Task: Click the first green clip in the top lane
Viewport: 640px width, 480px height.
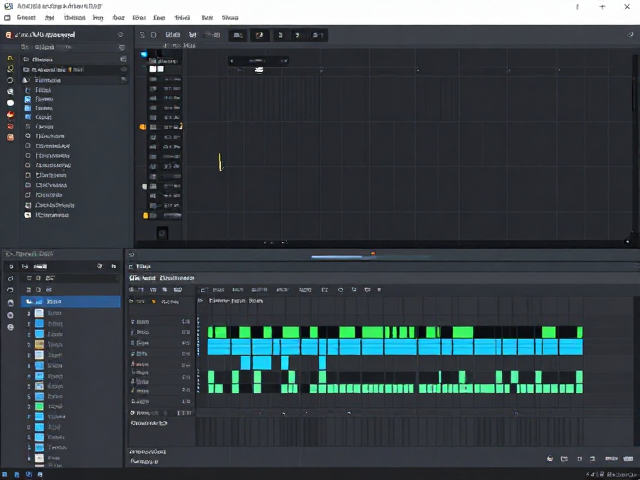Action: pyautogui.click(x=211, y=332)
